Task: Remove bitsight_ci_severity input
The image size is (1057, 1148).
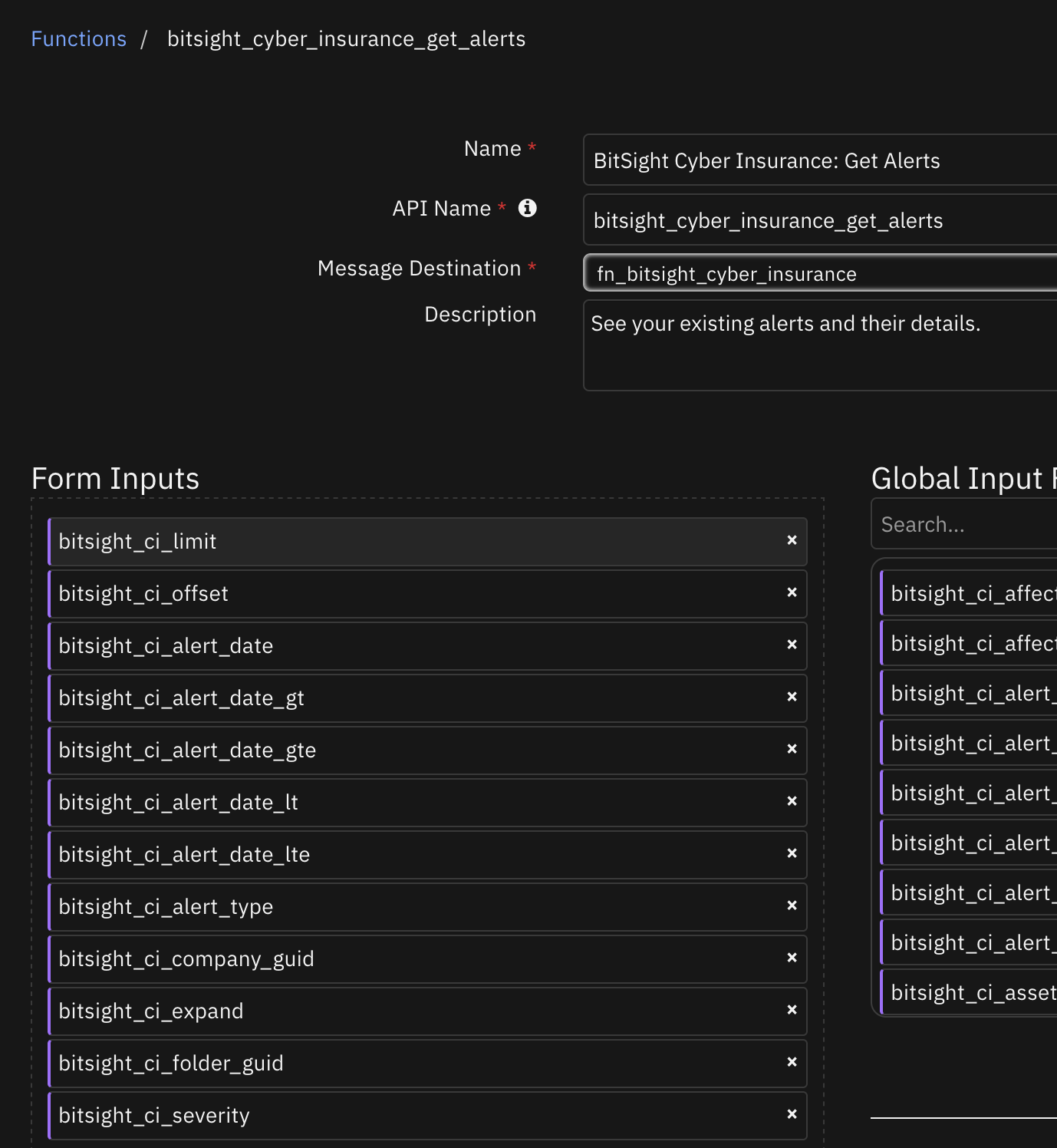Action: (792, 1114)
